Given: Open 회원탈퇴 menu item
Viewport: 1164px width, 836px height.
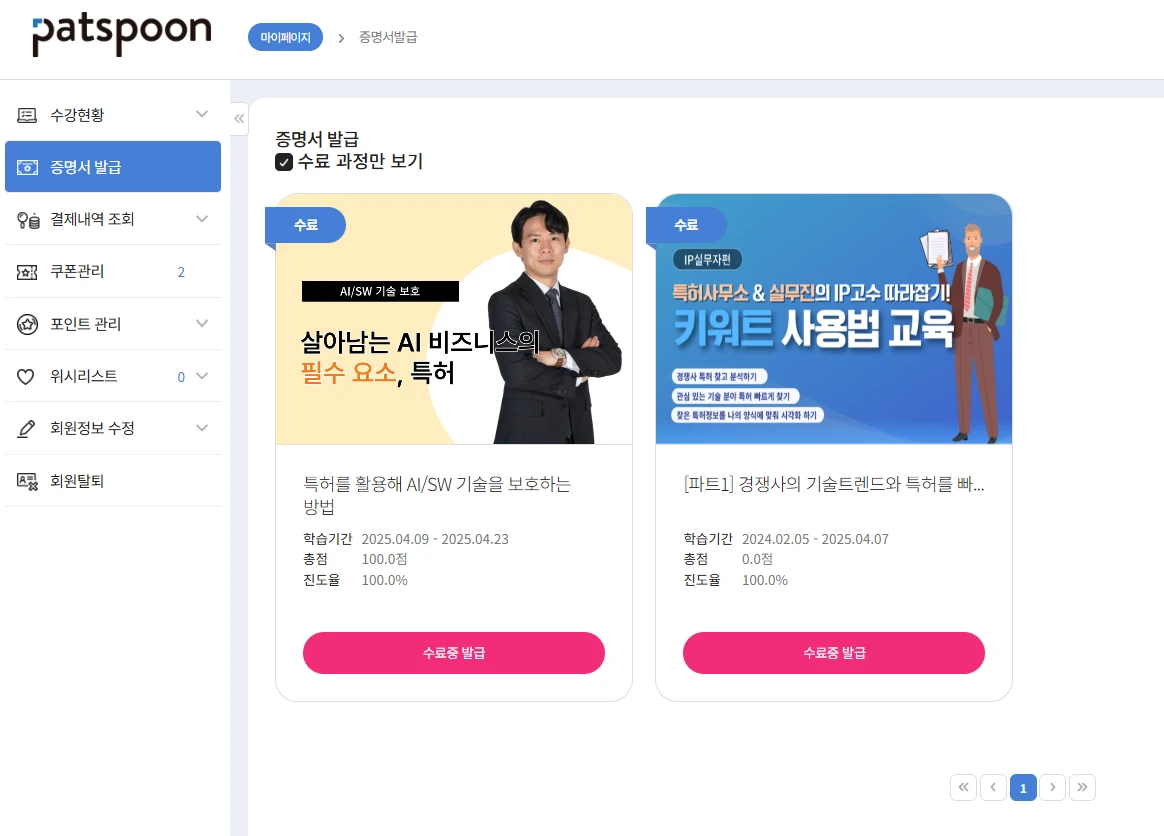Looking at the screenshot, I should click(x=113, y=481).
